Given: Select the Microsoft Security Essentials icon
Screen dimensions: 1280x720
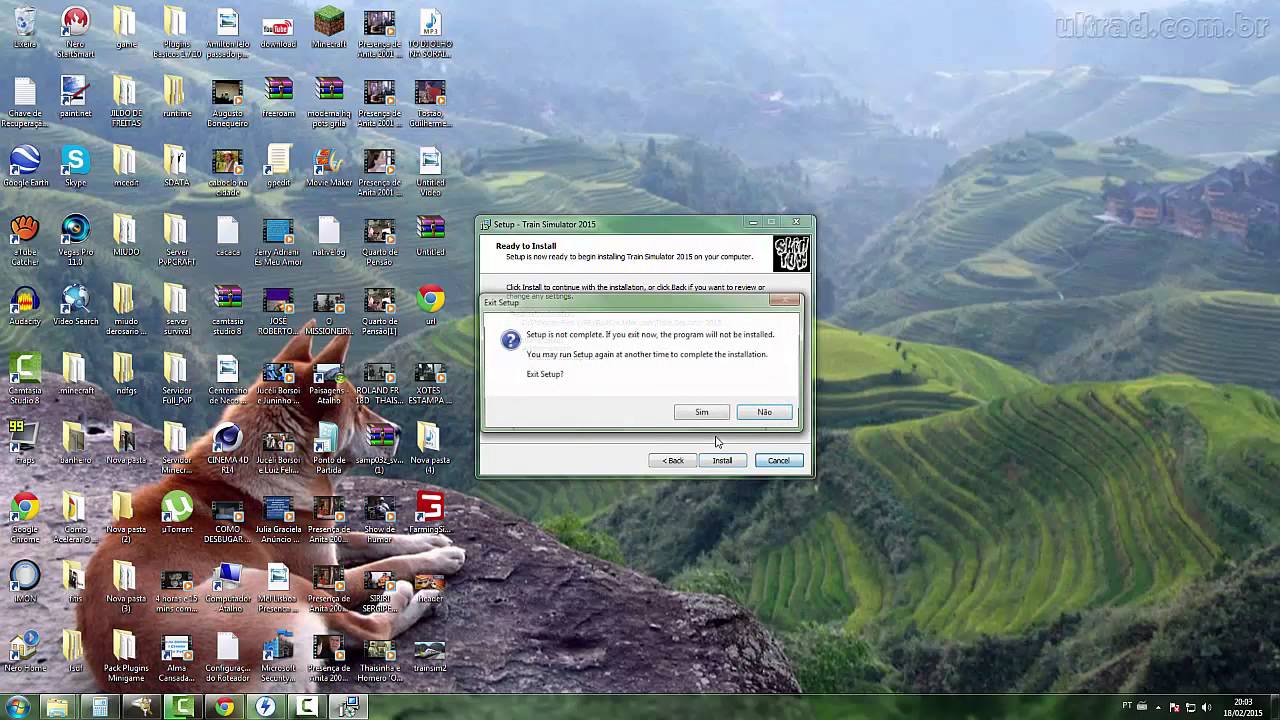Looking at the screenshot, I should 278,656.
